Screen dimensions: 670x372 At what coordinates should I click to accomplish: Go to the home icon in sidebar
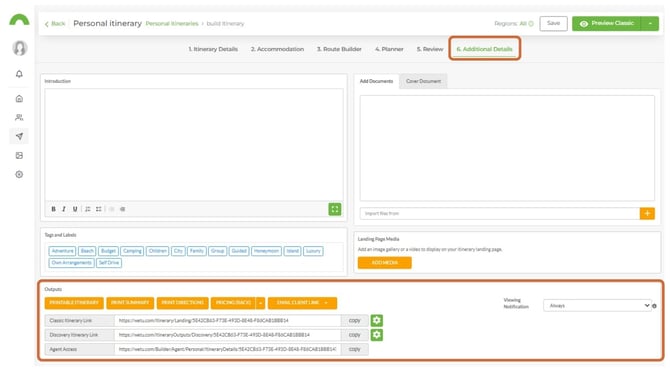[x=19, y=99]
